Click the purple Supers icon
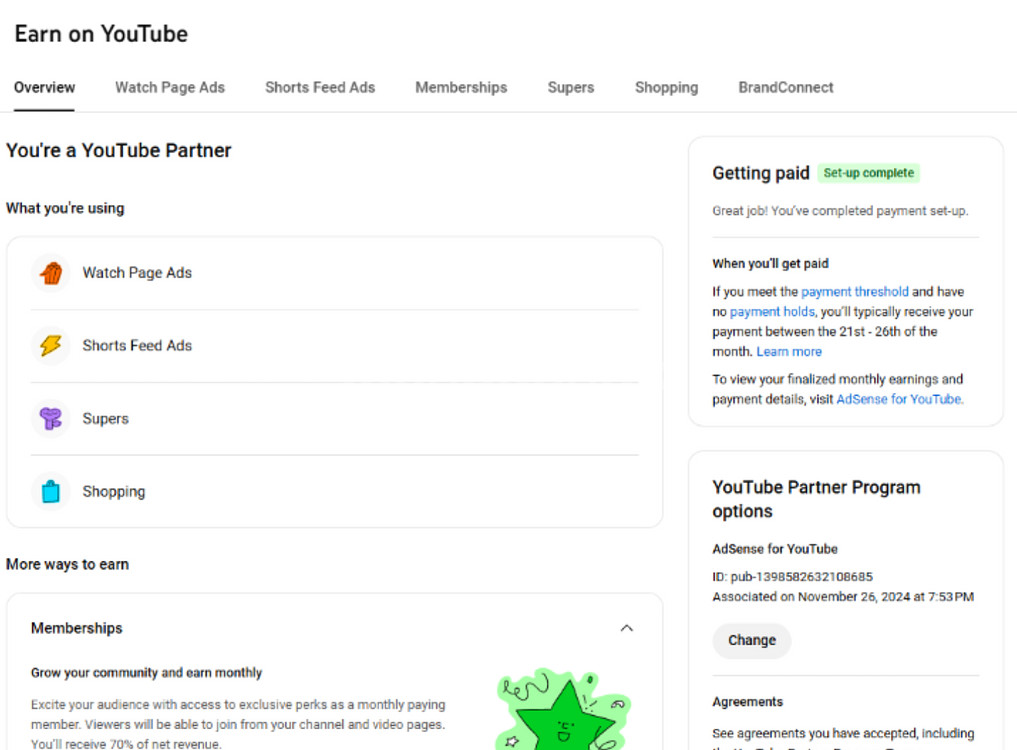1017x750 pixels. (x=51, y=419)
